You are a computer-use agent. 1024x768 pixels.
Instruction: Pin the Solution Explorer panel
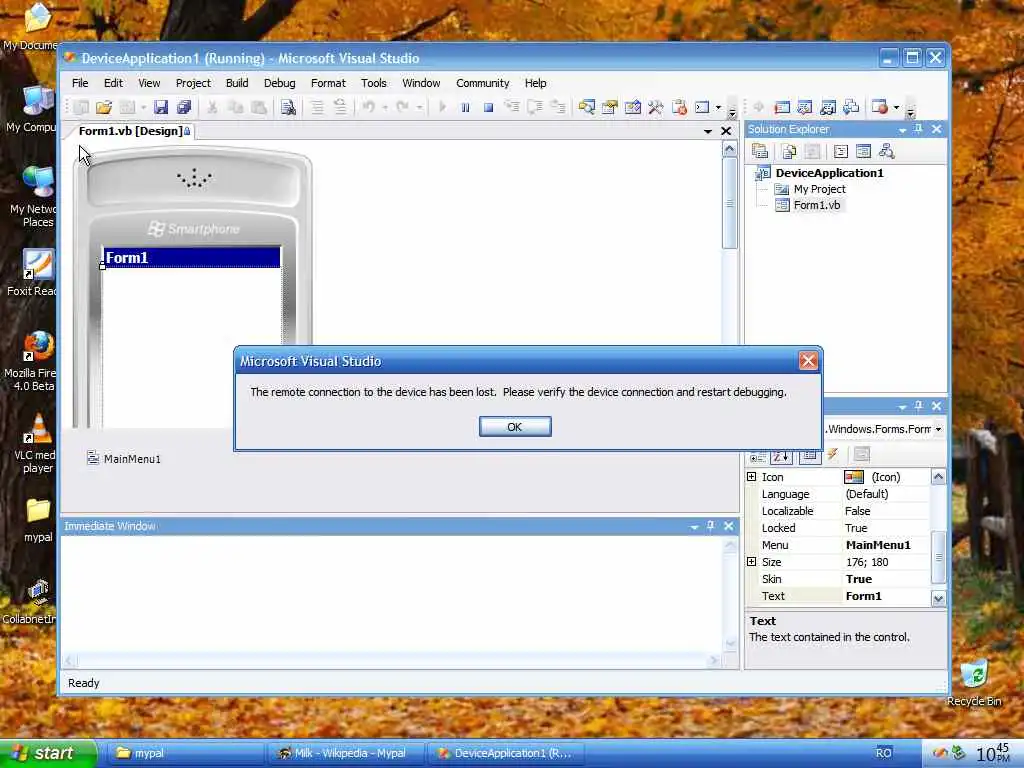[x=918, y=129]
